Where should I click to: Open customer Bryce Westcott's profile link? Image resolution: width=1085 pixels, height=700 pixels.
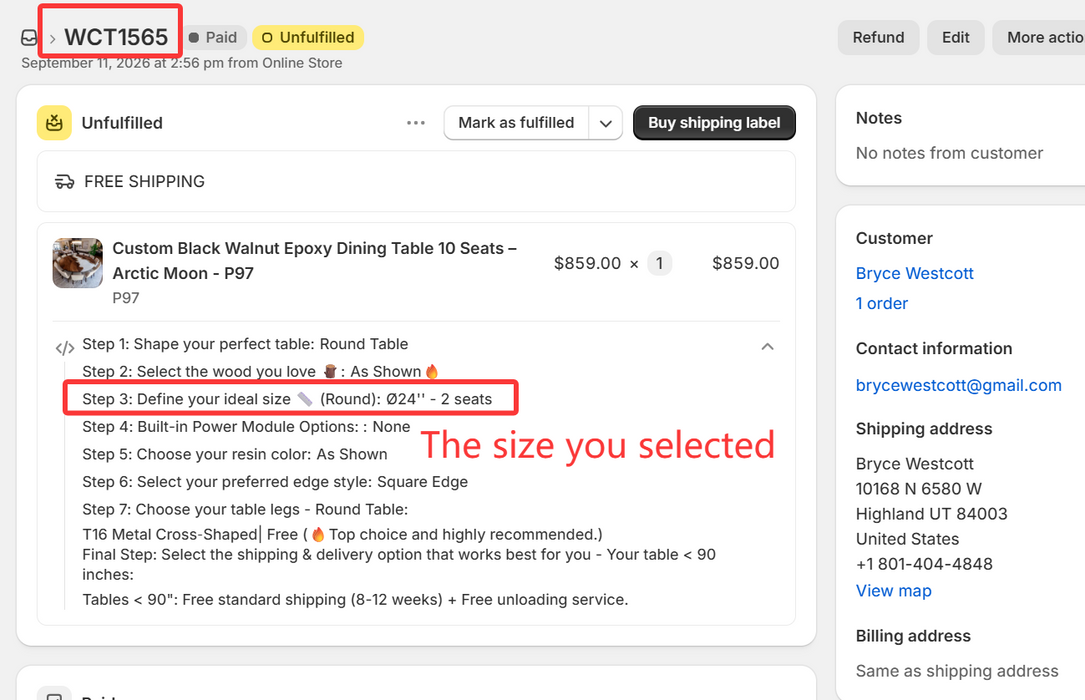[x=914, y=273]
